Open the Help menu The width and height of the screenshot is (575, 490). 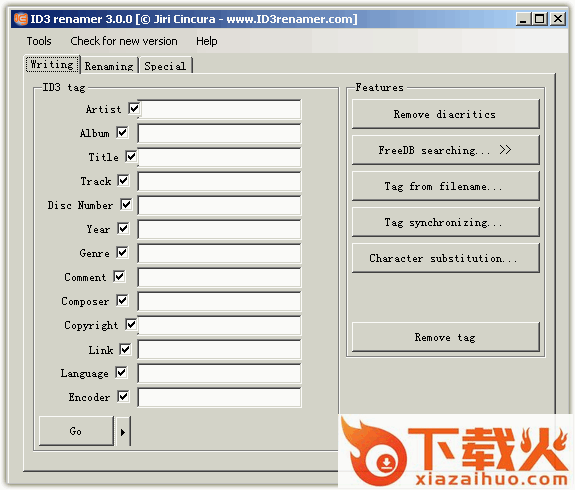coord(206,41)
